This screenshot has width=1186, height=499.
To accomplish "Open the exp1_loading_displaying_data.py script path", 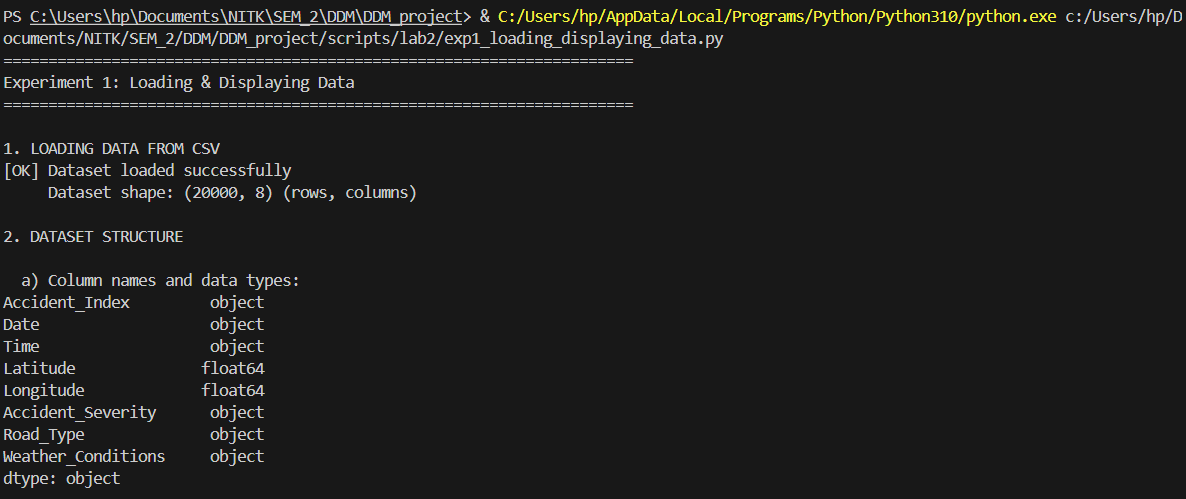I will coord(400,39).
